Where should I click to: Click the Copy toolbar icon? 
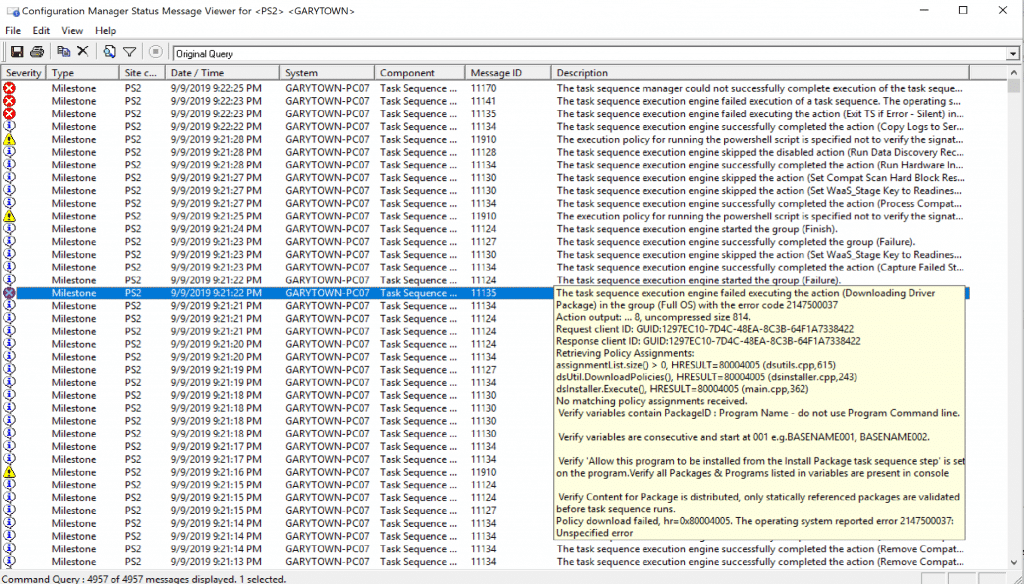click(x=63, y=52)
